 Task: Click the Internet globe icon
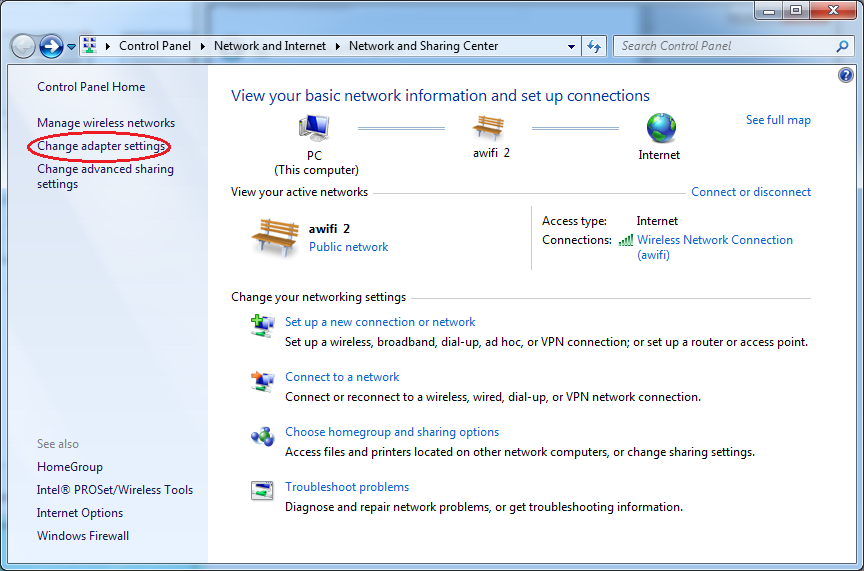tap(660, 128)
